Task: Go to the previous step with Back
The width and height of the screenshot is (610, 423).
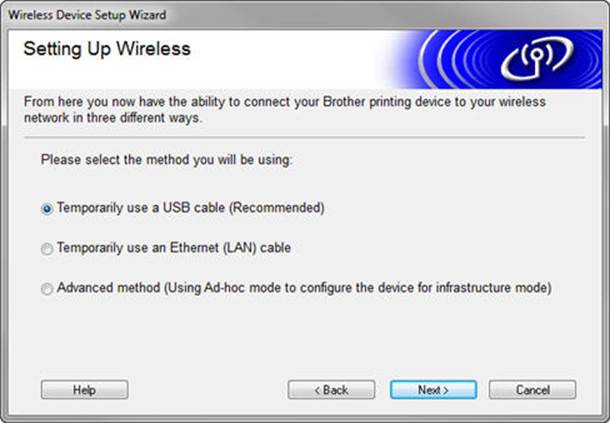Action: point(331,390)
